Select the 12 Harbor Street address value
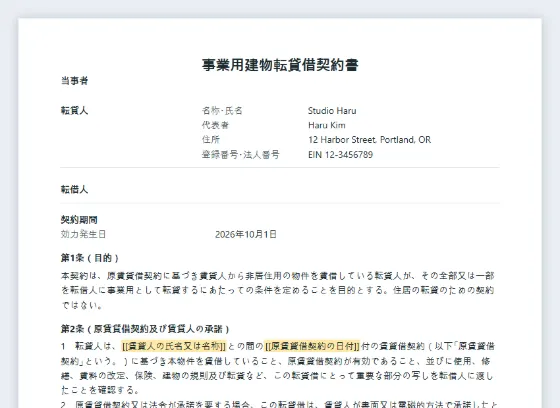This screenshot has height=408, width=560. (369, 139)
